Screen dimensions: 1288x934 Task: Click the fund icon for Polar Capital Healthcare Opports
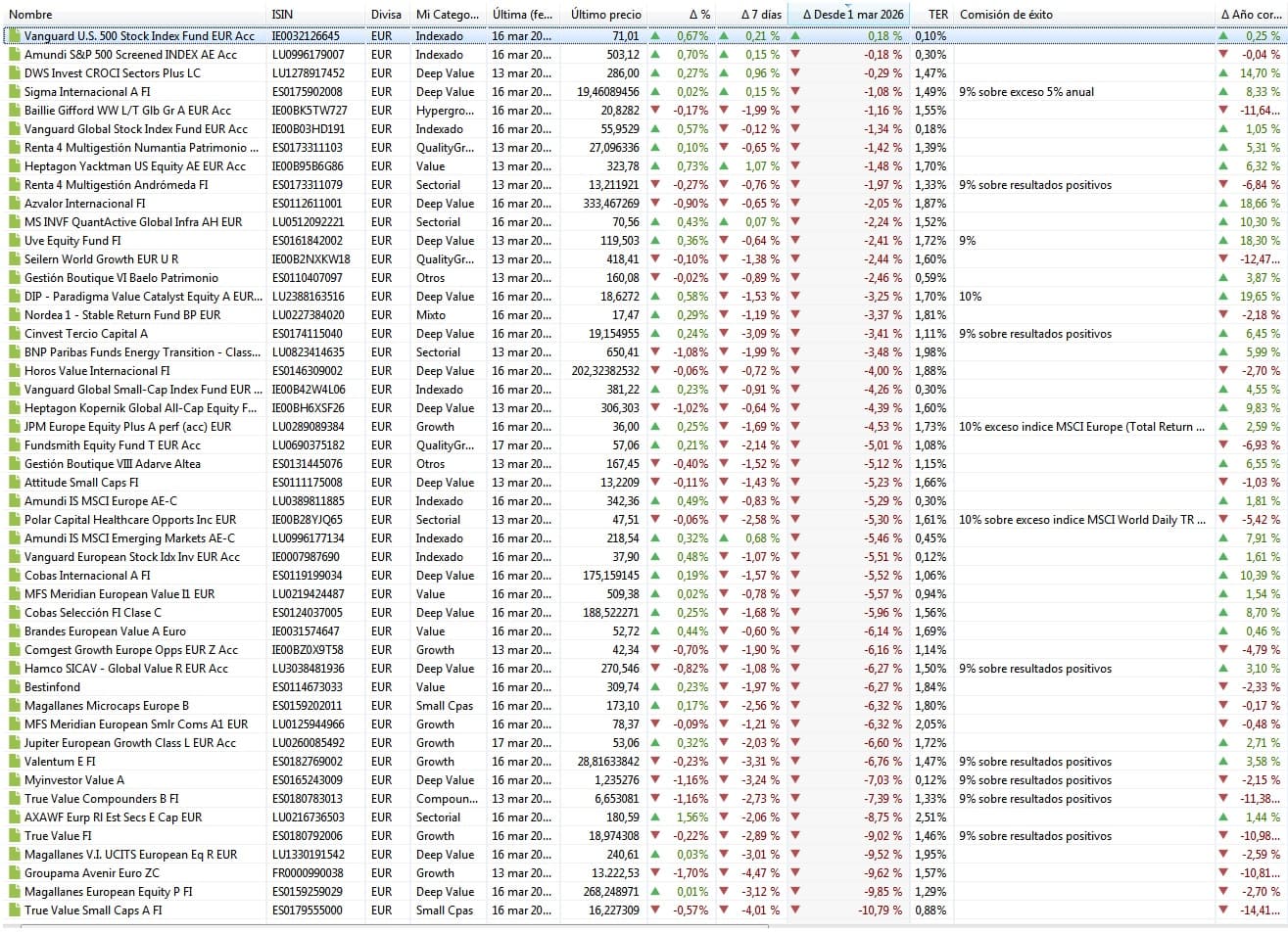(x=14, y=520)
